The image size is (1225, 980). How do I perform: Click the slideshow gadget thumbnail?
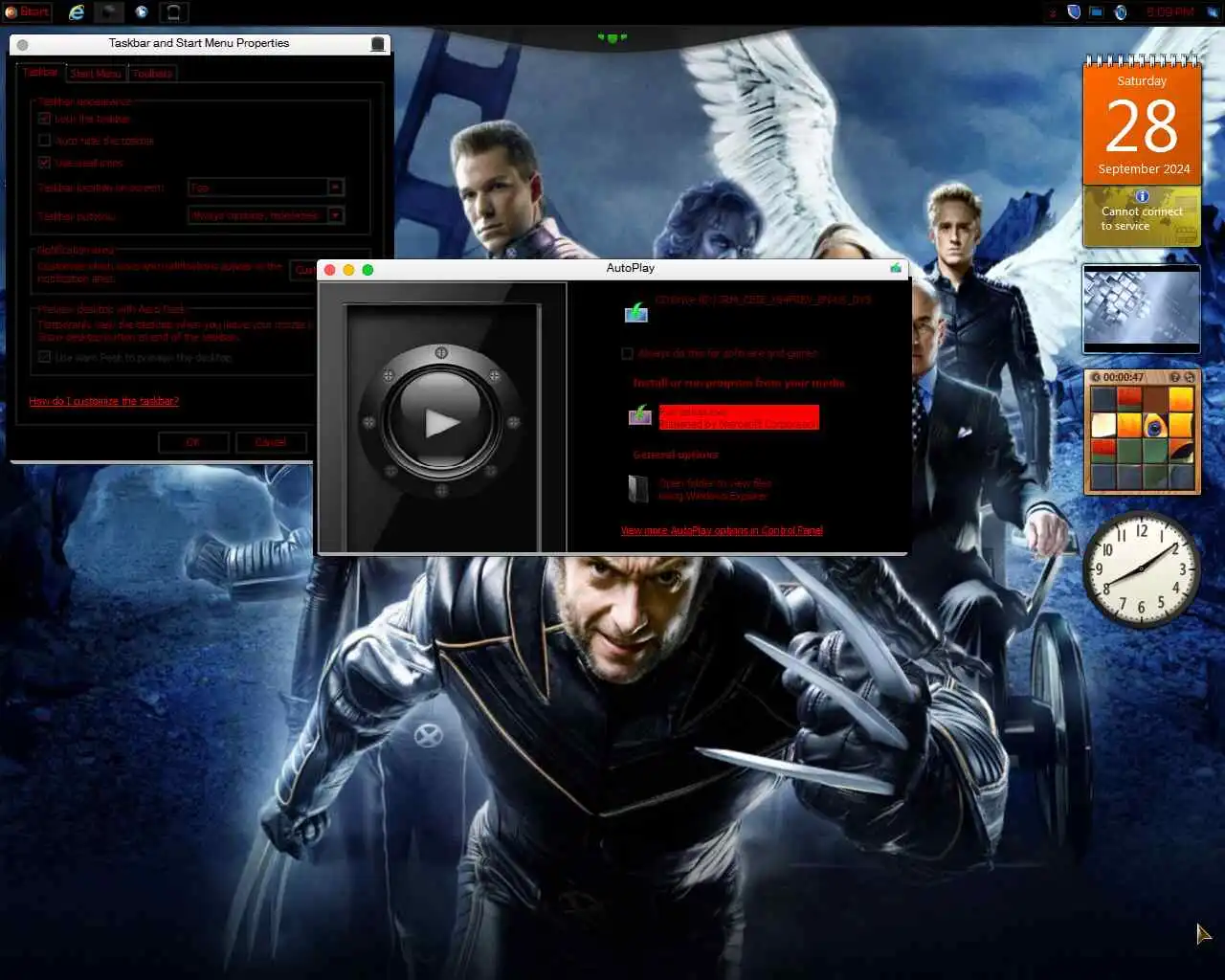coord(1141,308)
